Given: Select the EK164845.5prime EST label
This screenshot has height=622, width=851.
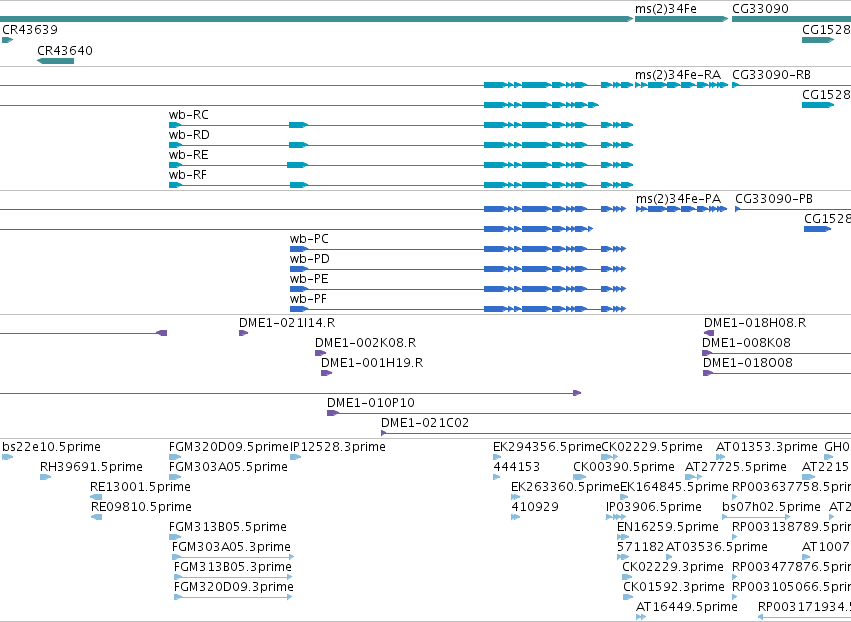Looking at the screenshot, I should [674, 487].
